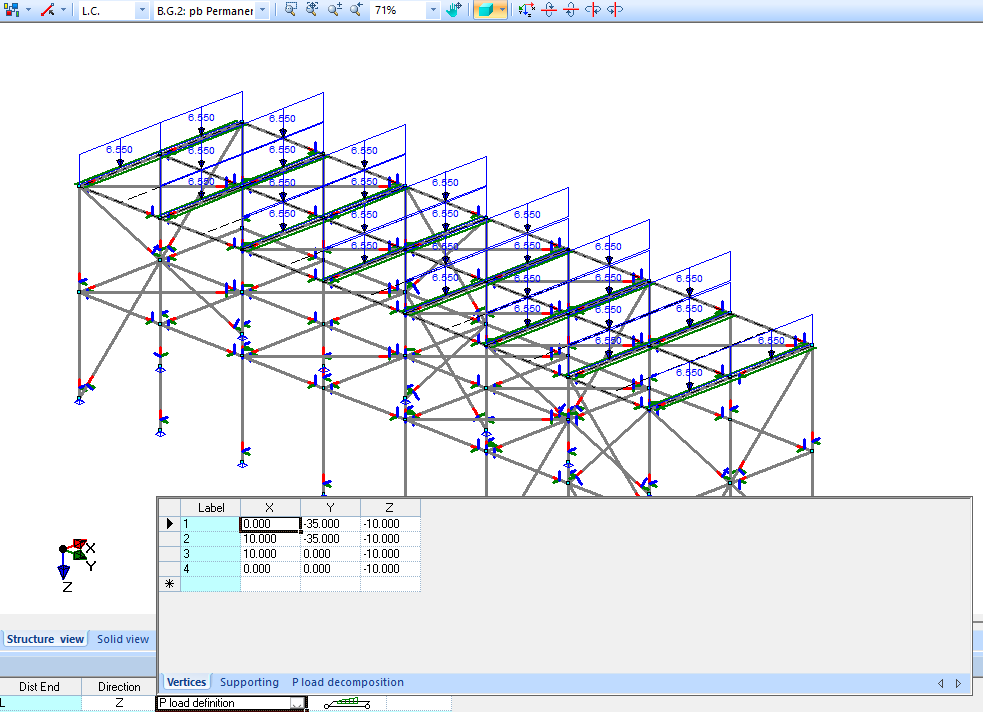Image resolution: width=983 pixels, height=712 pixels.
Task: Open dropdown arrow beside model tree icon
Action: point(28,10)
